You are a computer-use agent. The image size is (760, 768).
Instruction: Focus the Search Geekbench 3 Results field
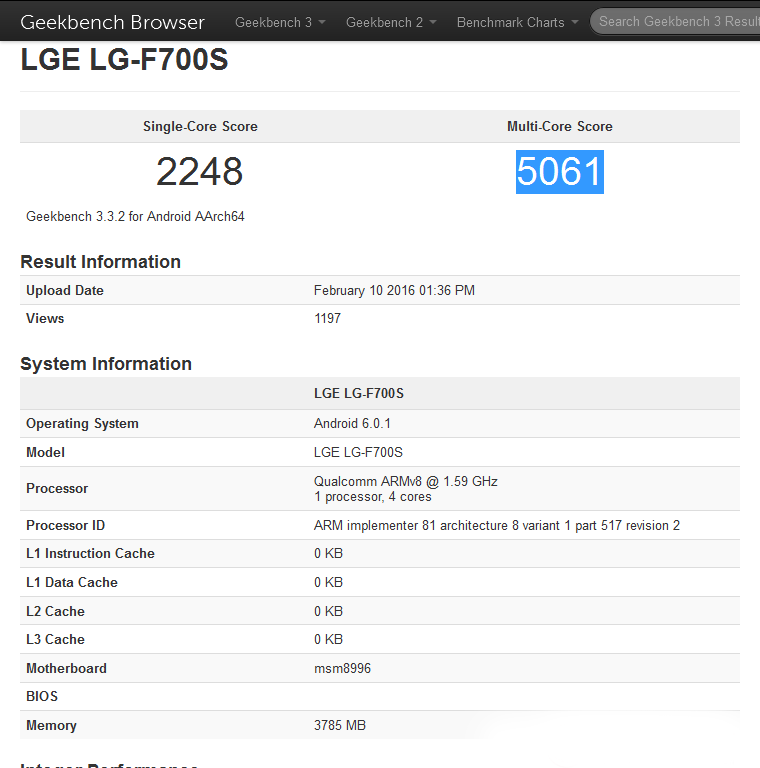pyautogui.click(x=678, y=21)
